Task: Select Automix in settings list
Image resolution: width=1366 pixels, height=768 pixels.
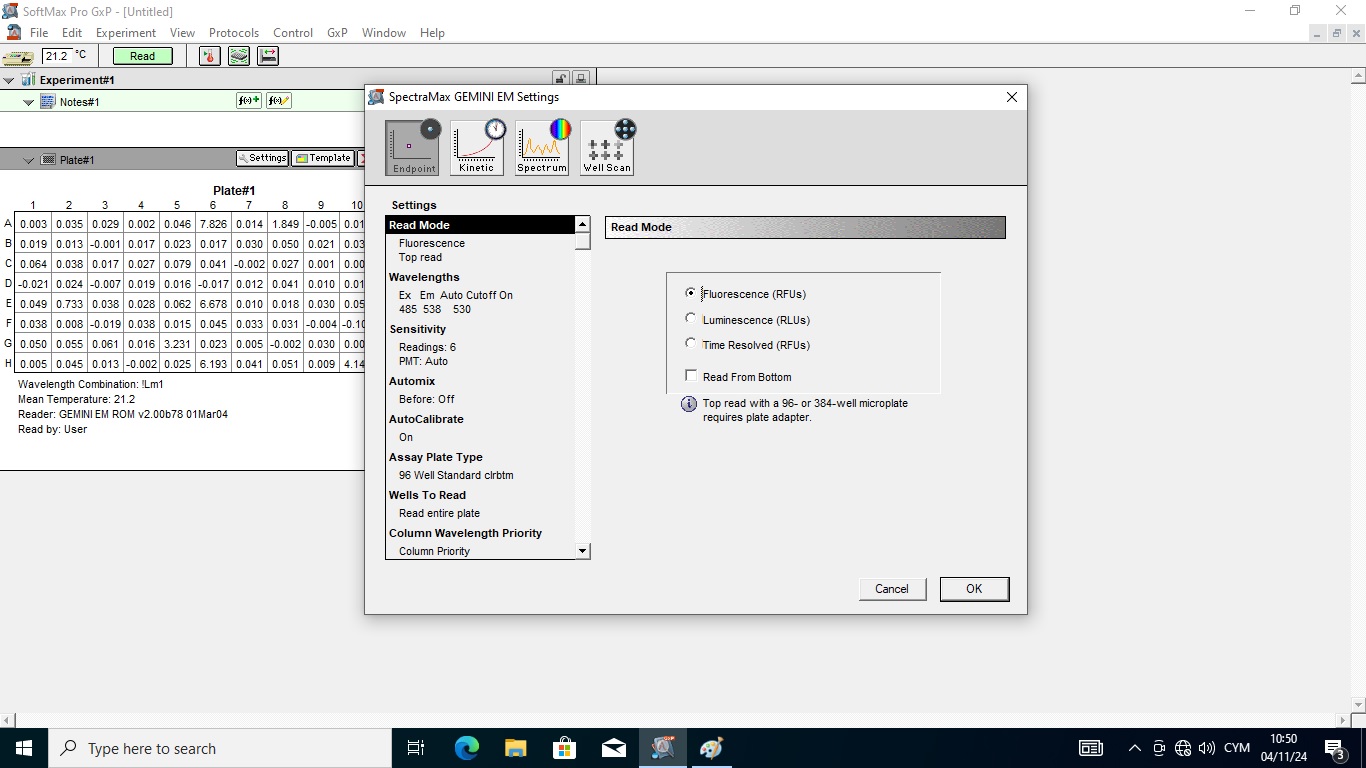Action: point(412,381)
